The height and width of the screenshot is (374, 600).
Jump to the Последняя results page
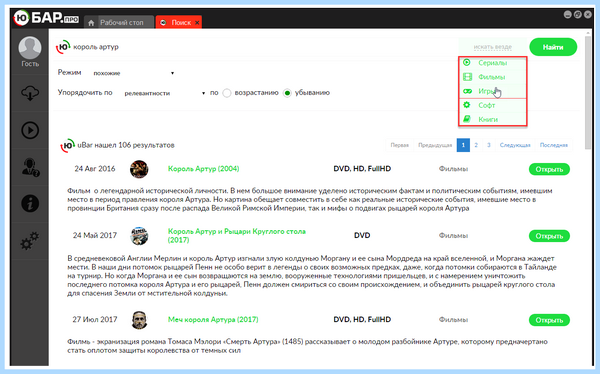pyautogui.click(x=554, y=145)
